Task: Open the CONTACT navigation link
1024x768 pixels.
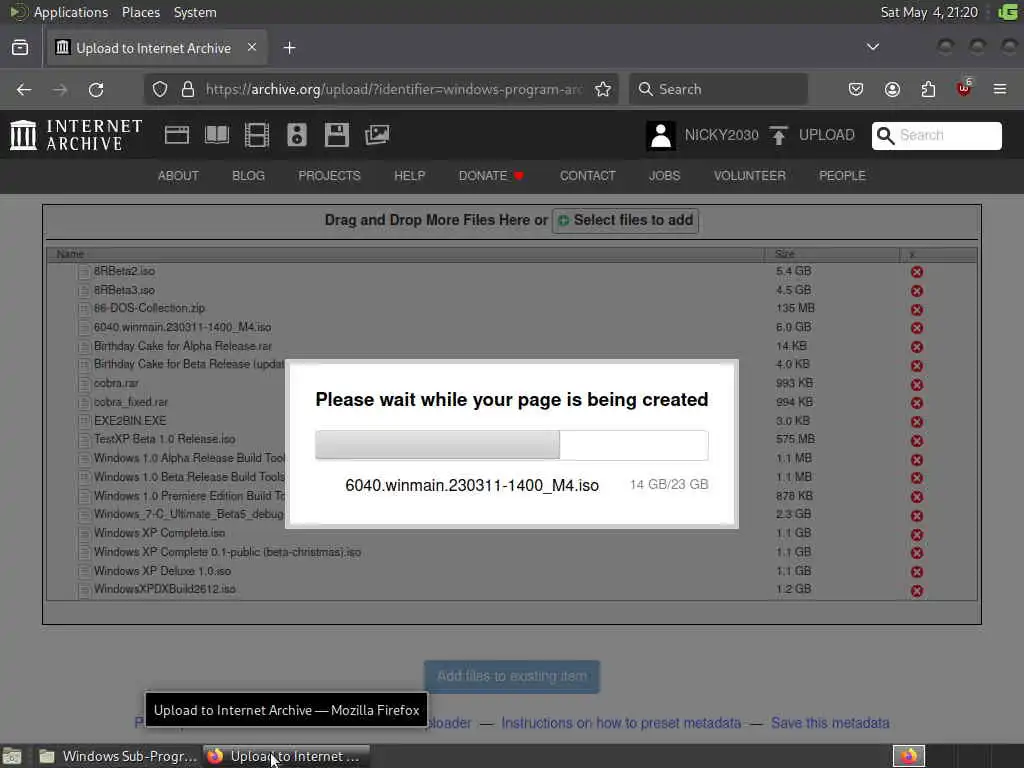Action: pyautogui.click(x=588, y=176)
